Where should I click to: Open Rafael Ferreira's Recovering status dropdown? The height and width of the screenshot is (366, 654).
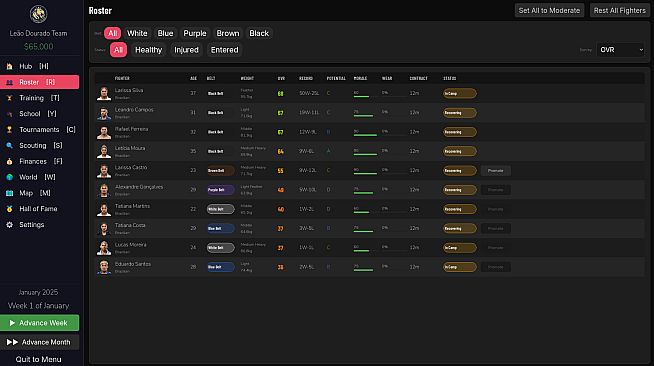(x=460, y=132)
